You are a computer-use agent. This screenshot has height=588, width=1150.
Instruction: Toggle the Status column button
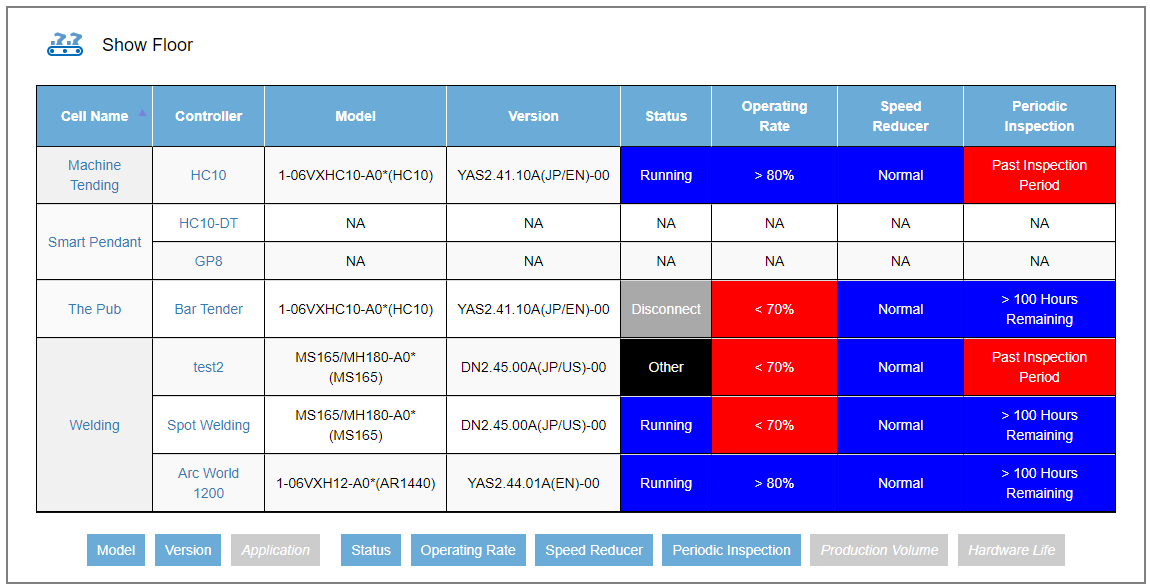(371, 550)
